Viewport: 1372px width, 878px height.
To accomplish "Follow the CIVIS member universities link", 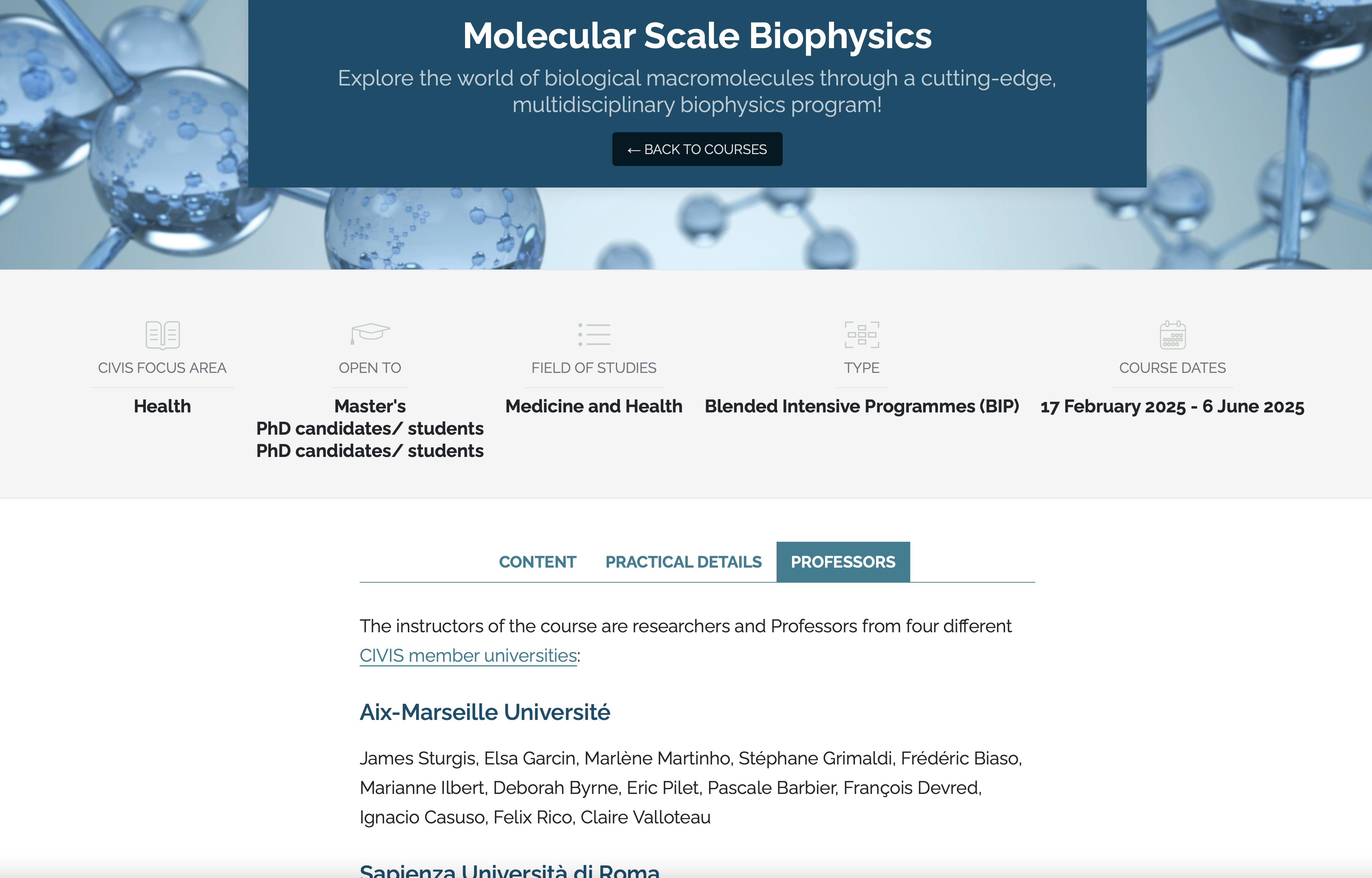I will (x=468, y=656).
